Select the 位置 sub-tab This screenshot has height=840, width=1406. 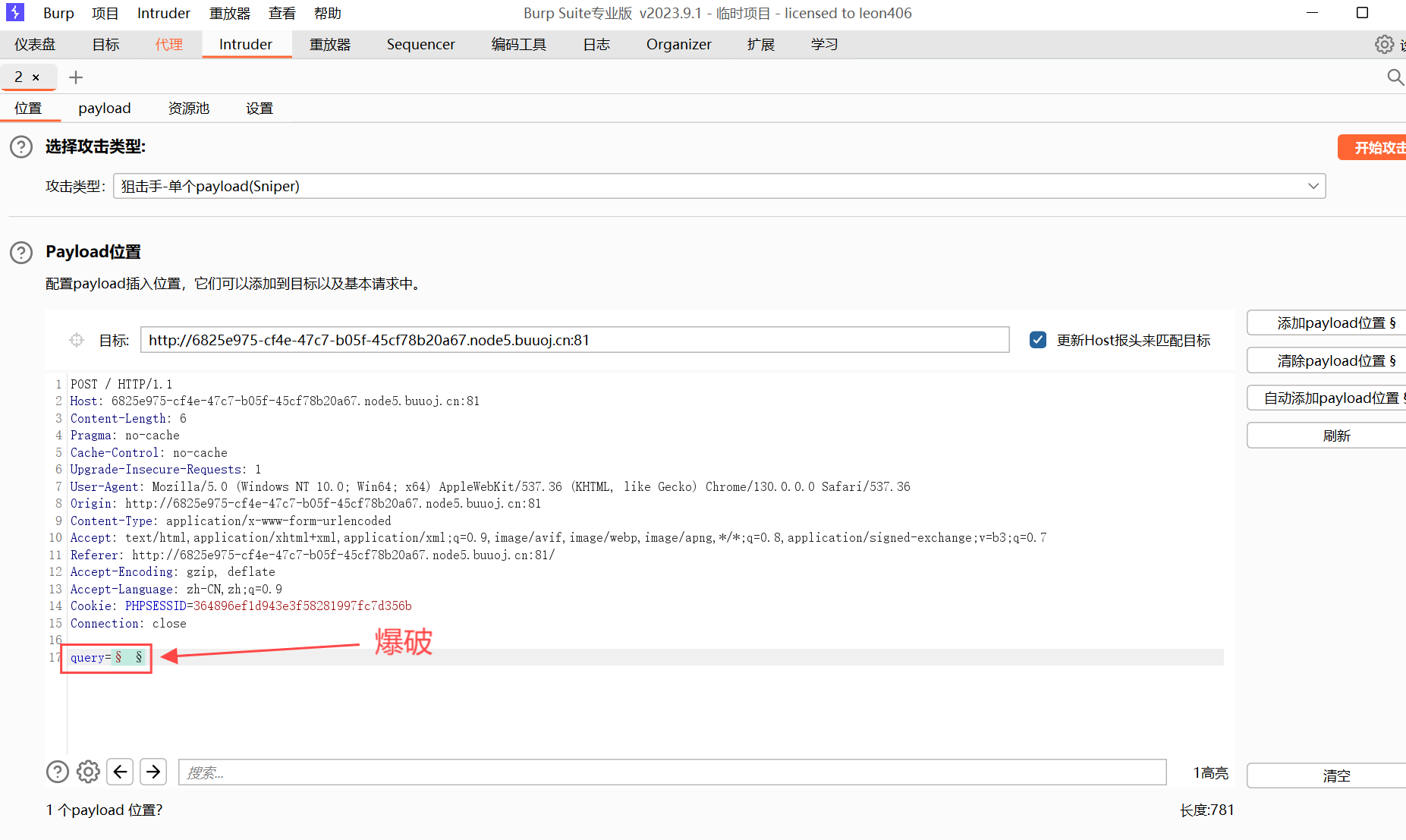[28, 108]
